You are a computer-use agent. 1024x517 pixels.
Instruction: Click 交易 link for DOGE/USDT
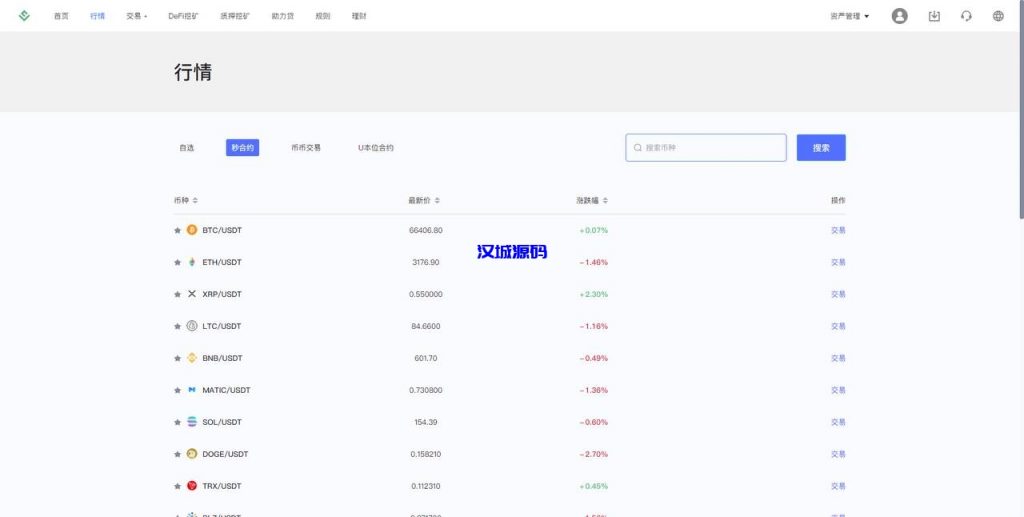pyautogui.click(x=838, y=454)
